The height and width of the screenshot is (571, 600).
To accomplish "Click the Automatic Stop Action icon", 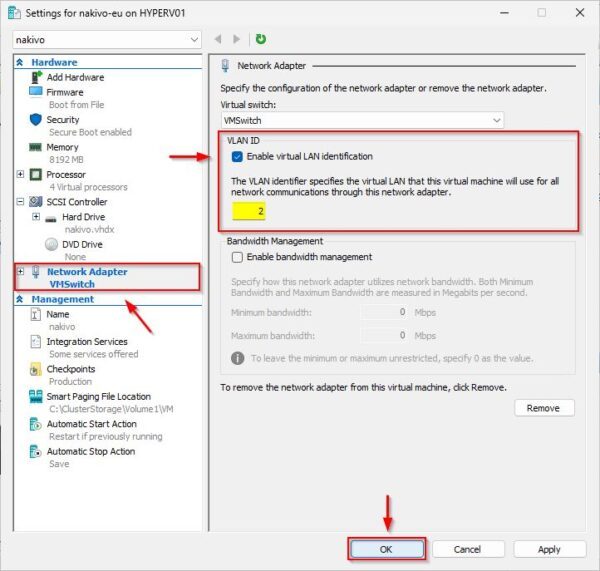I will click(35, 452).
